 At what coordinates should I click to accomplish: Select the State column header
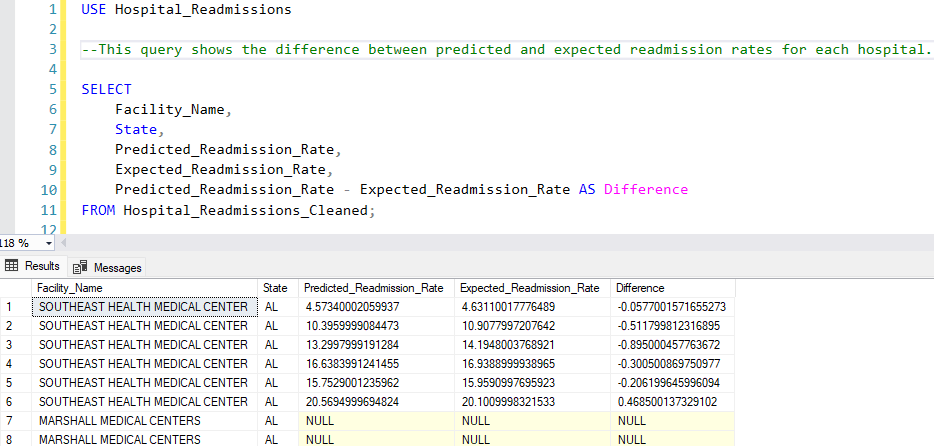(278, 288)
